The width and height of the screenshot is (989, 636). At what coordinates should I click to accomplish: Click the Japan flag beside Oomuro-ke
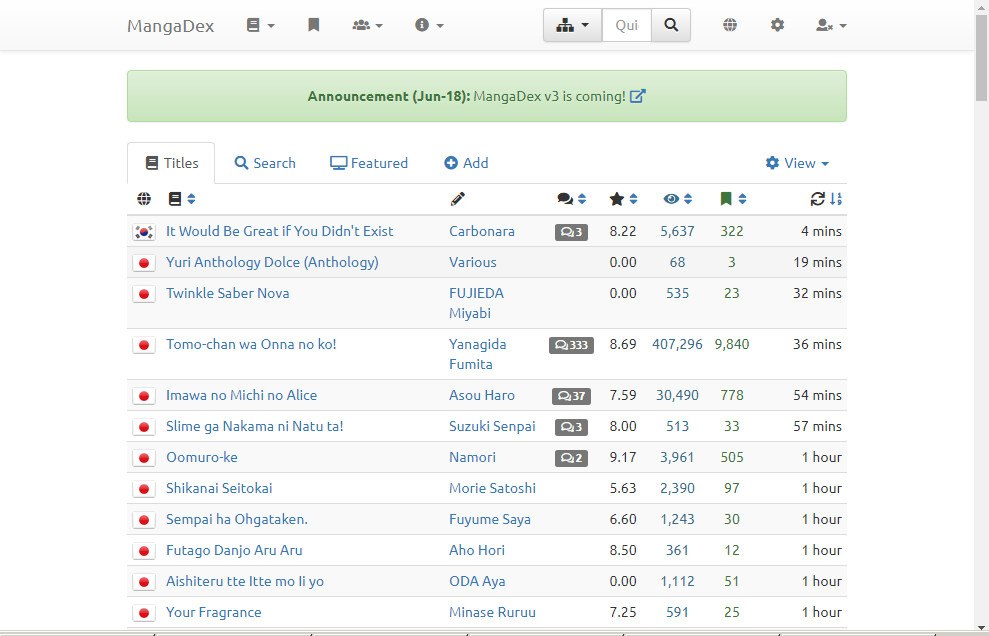[x=144, y=458]
